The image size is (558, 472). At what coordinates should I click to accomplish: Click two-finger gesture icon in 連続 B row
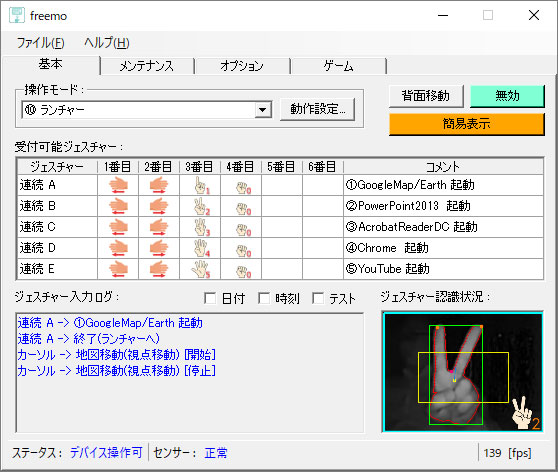click(x=202, y=206)
